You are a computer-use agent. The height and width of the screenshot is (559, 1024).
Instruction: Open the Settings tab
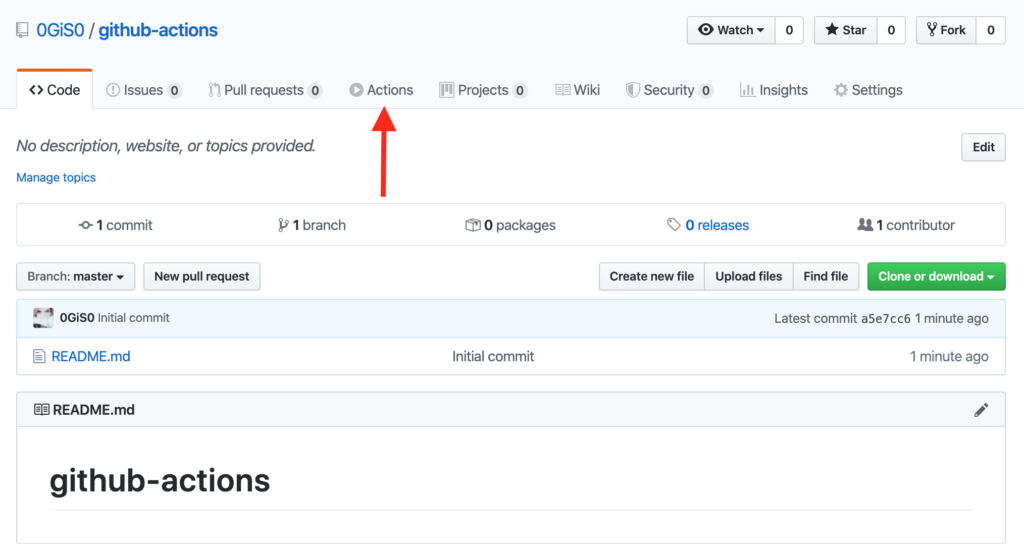[x=868, y=90]
